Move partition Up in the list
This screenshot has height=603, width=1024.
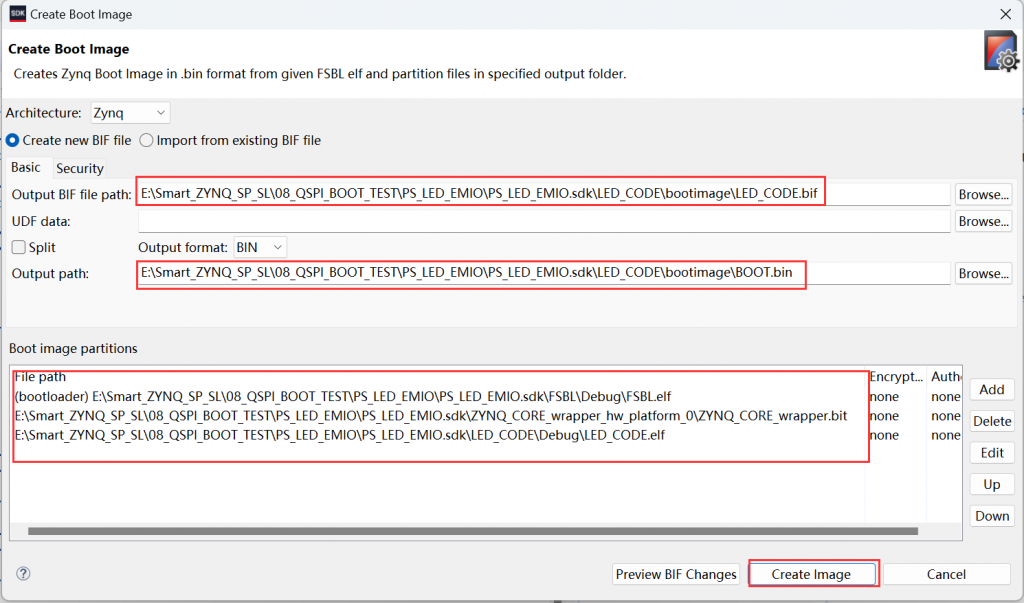click(991, 484)
